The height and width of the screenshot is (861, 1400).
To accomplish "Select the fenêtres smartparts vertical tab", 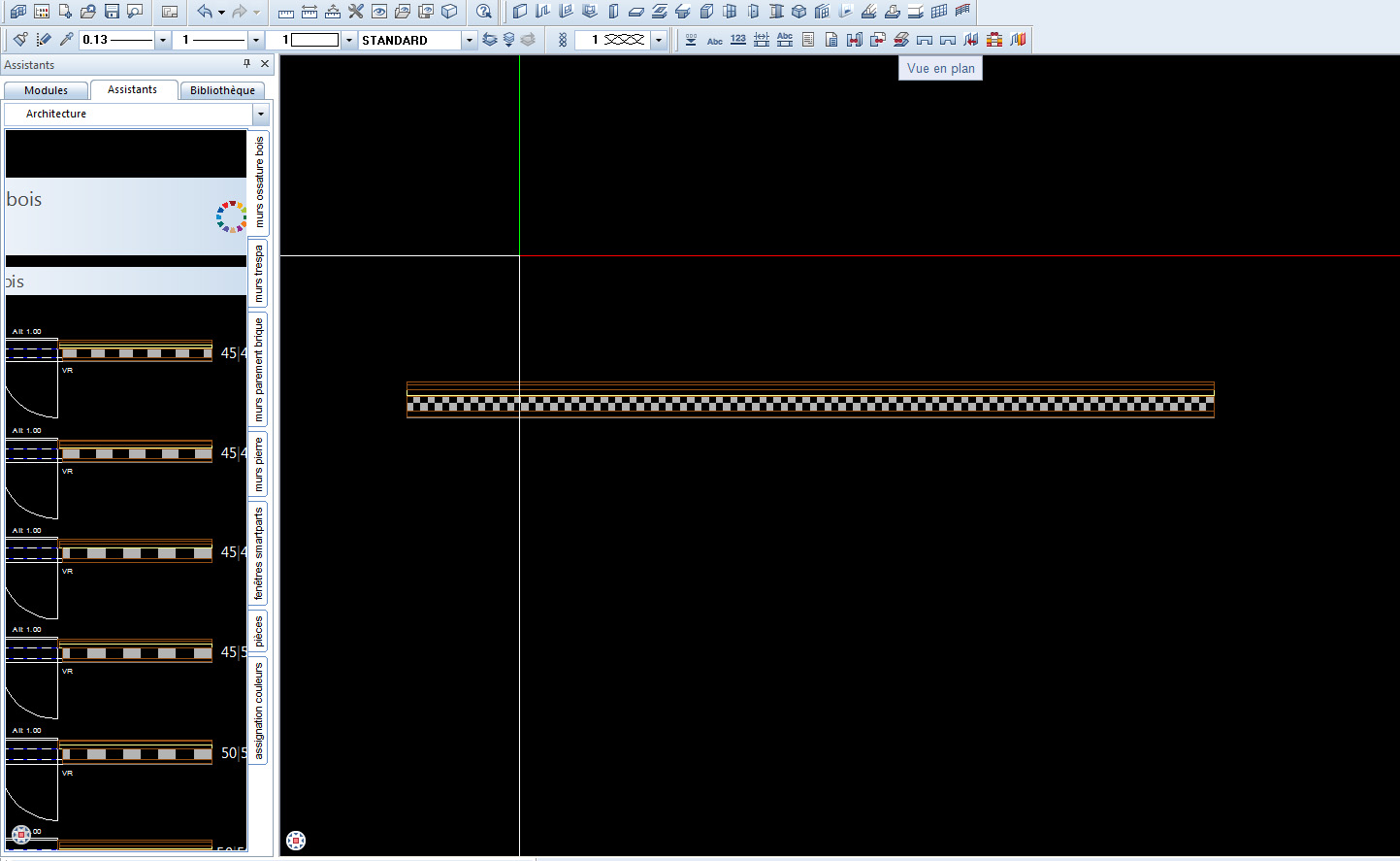I will point(259,553).
